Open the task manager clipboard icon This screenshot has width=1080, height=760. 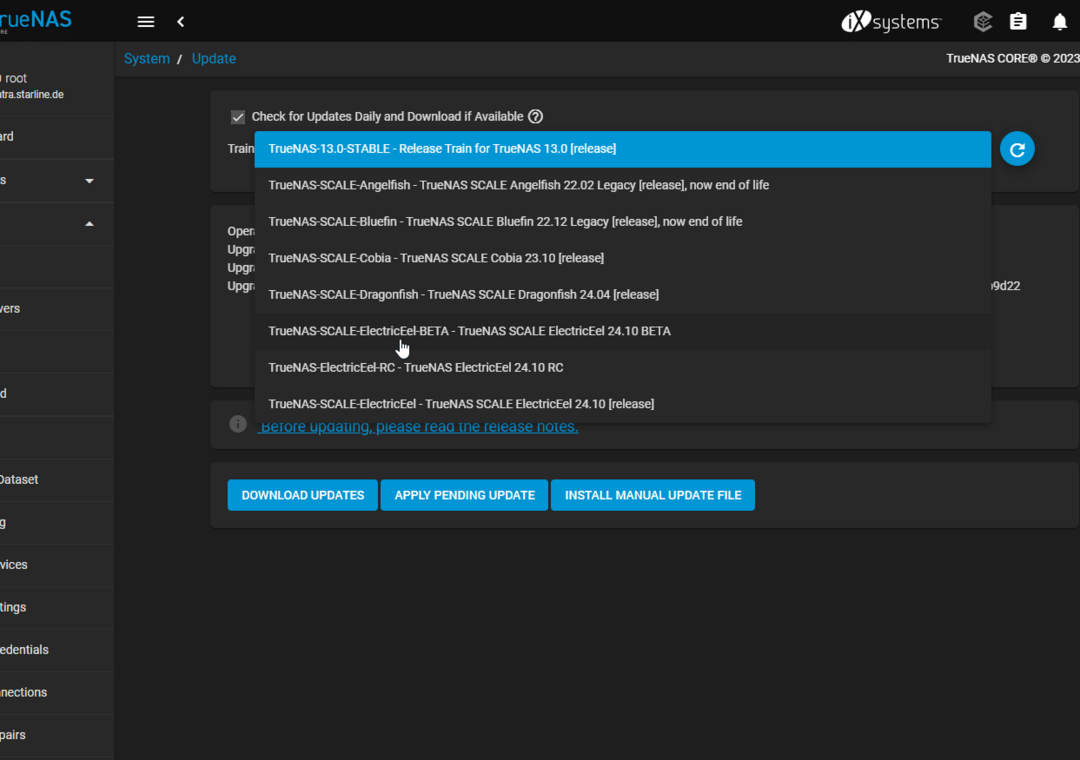click(x=1018, y=22)
